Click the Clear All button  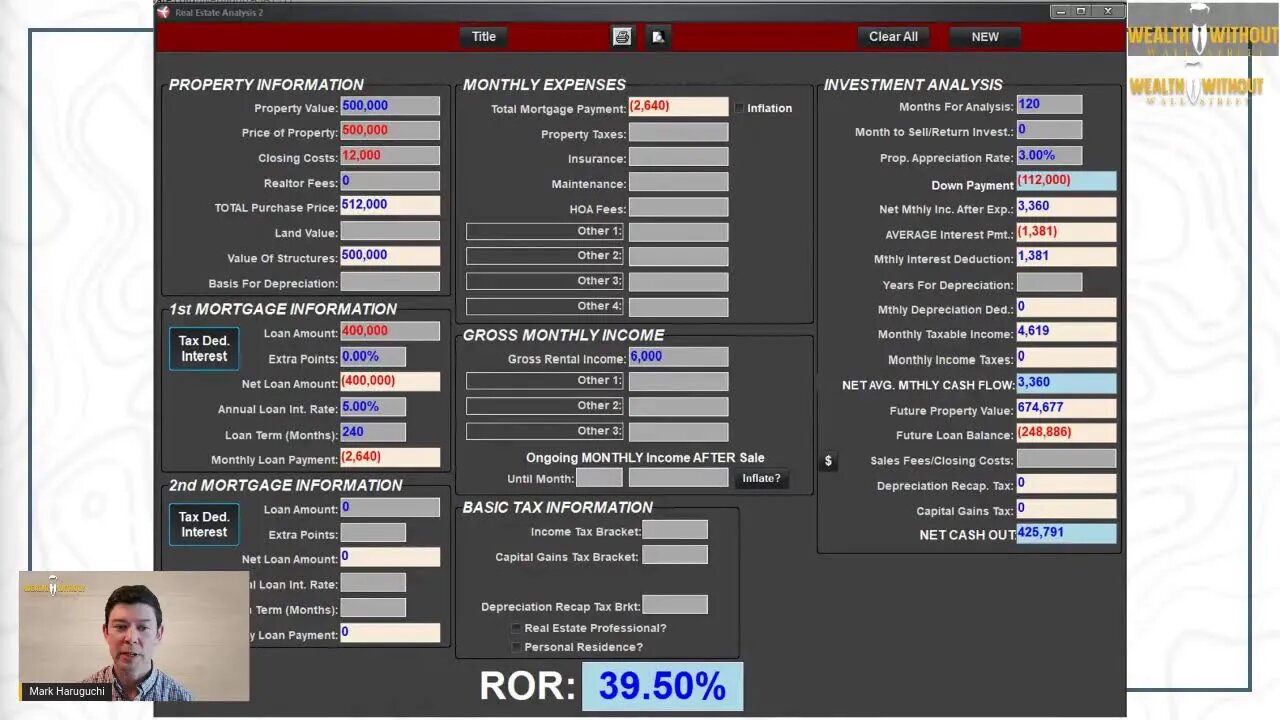(893, 37)
